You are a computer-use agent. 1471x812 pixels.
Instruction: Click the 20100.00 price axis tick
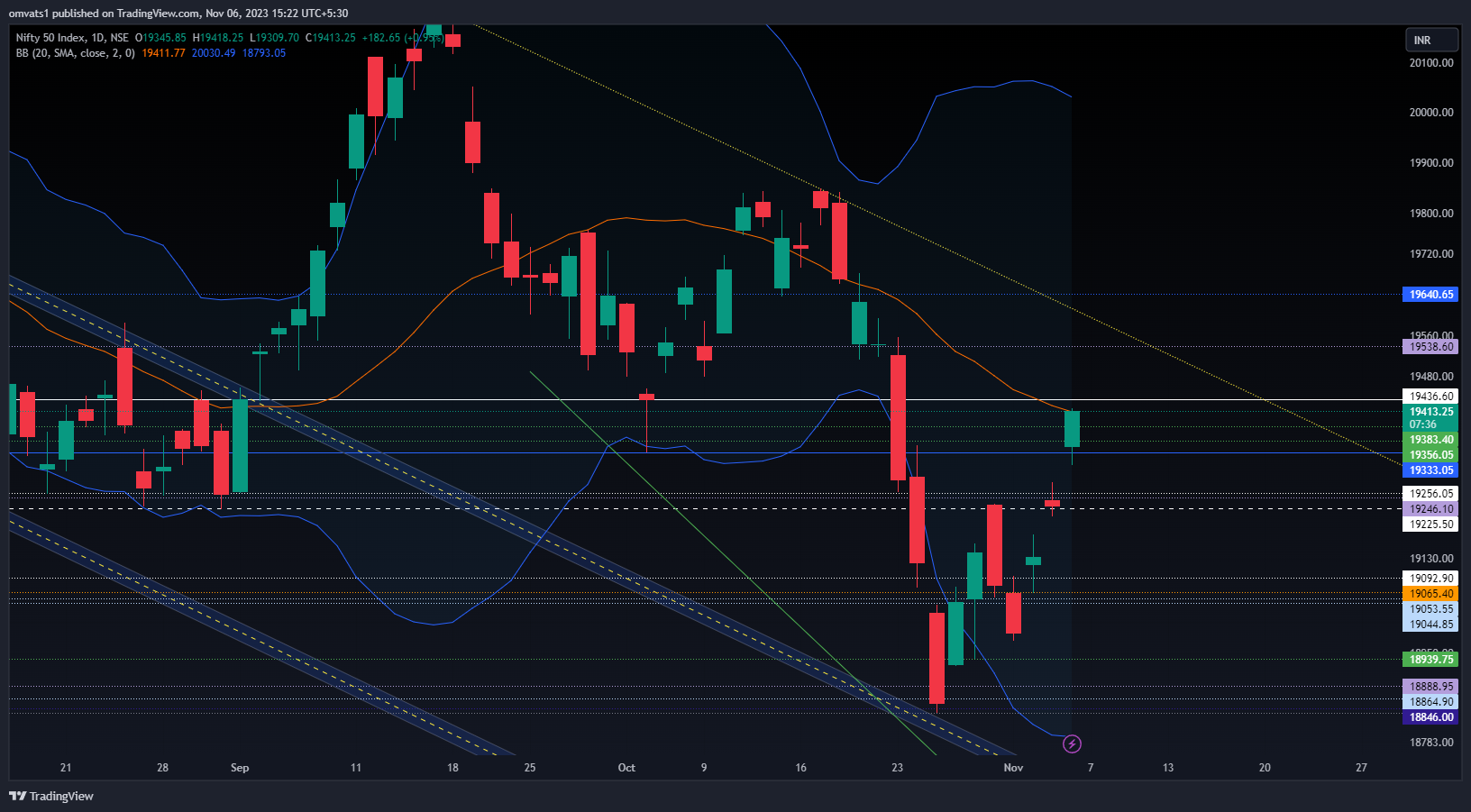(1431, 63)
